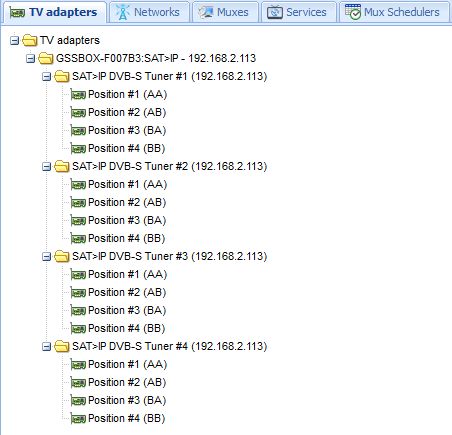Click folder icon of GSSBOX-F007B3 node
452x435 pixels.
pos(46,58)
